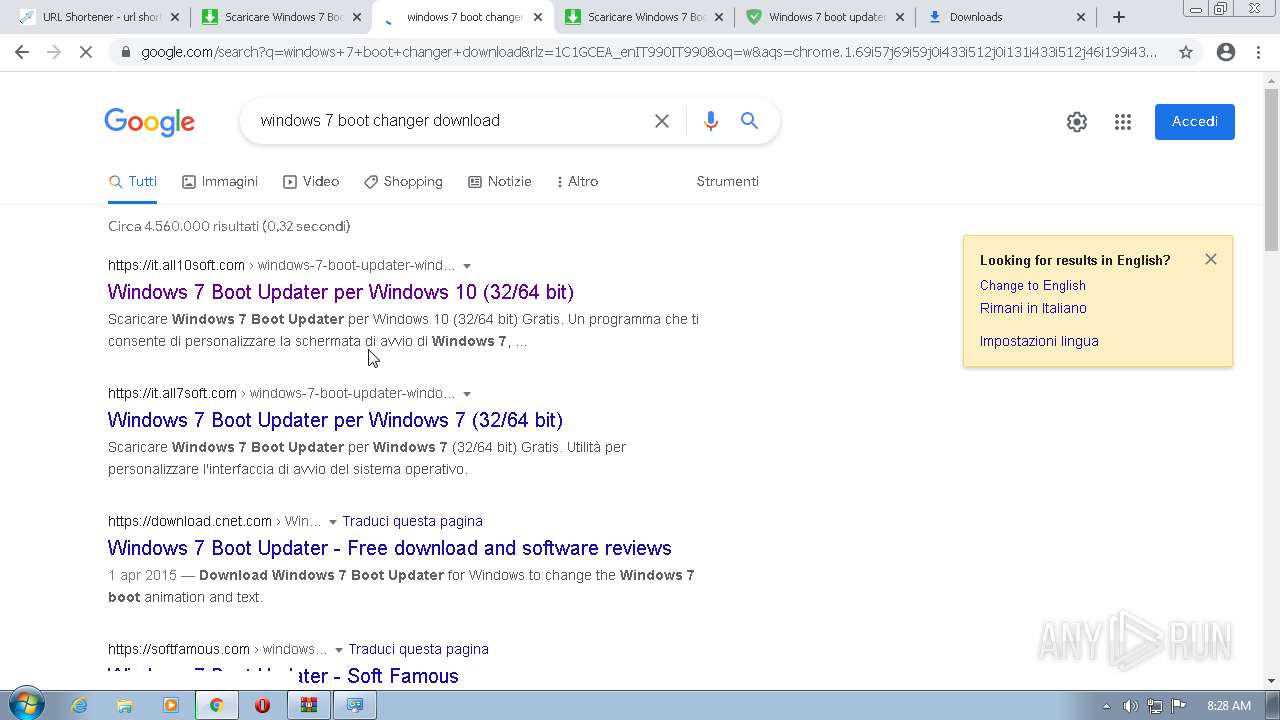Go to the Google homepage logo
Screen dimensions: 1280x720
point(150,122)
